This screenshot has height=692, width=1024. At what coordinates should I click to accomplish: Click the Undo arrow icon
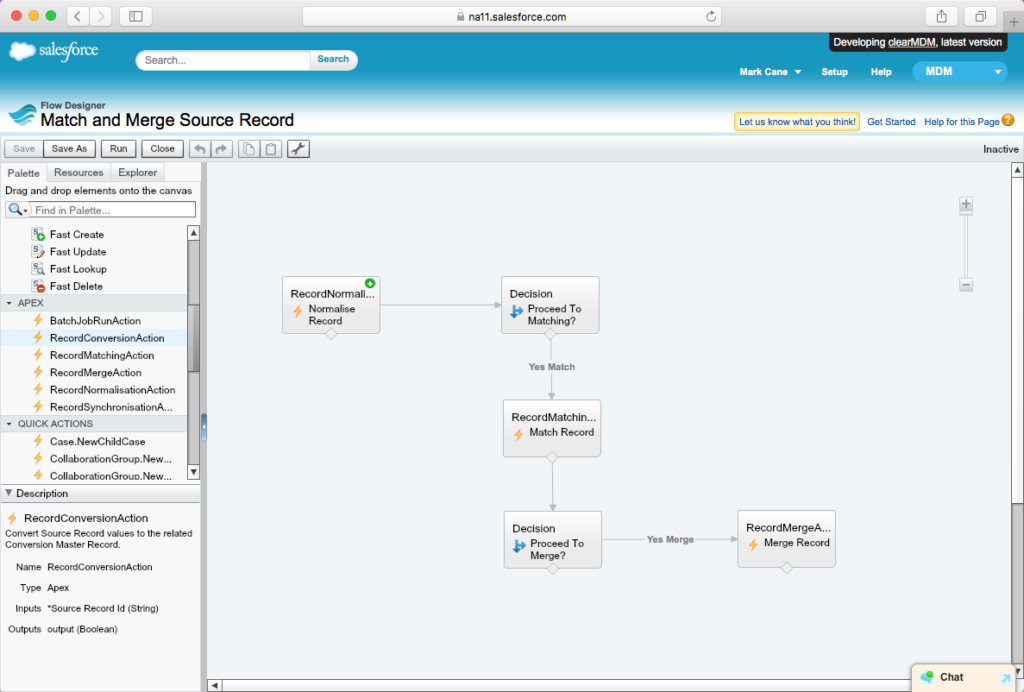(x=199, y=148)
